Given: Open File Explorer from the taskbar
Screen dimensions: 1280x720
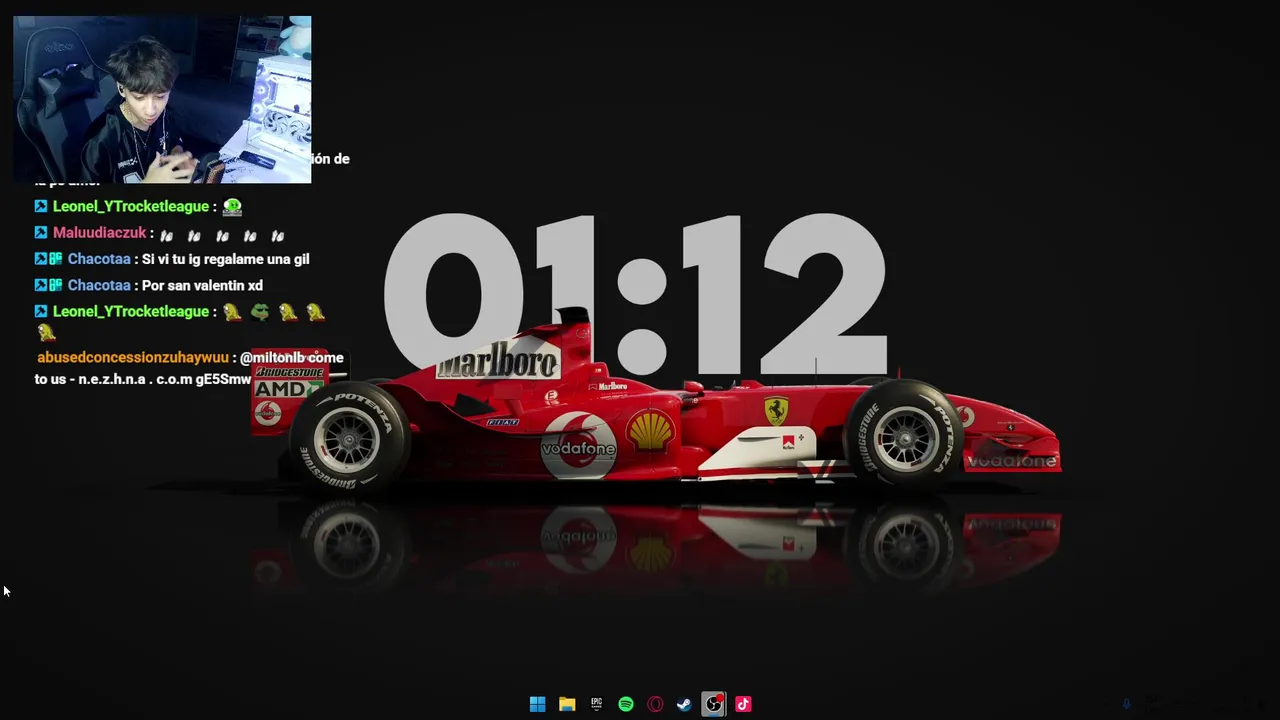Looking at the screenshot, I should pos(567,704).
